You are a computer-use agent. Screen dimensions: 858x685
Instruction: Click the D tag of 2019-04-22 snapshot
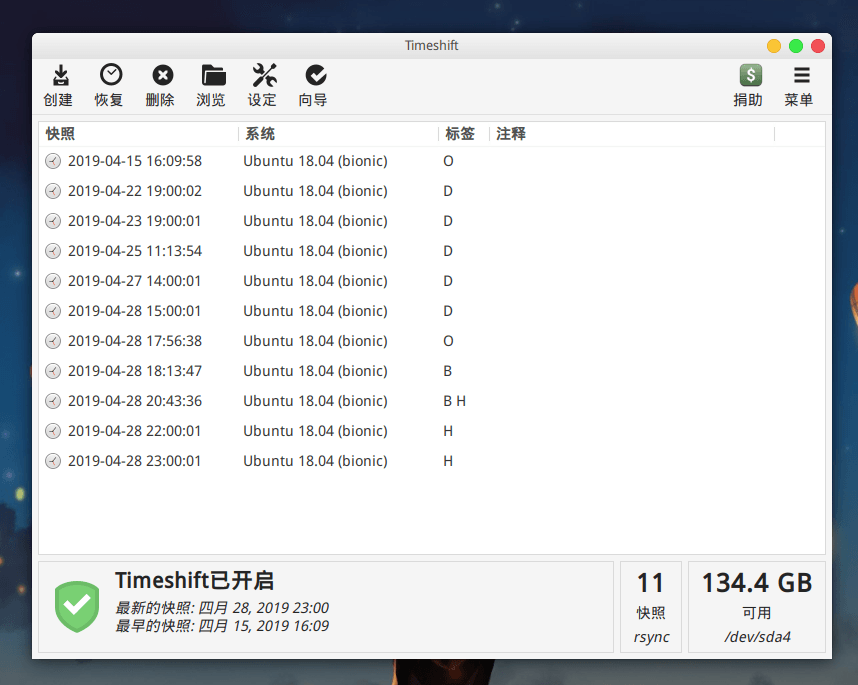[x=448, y=191]
